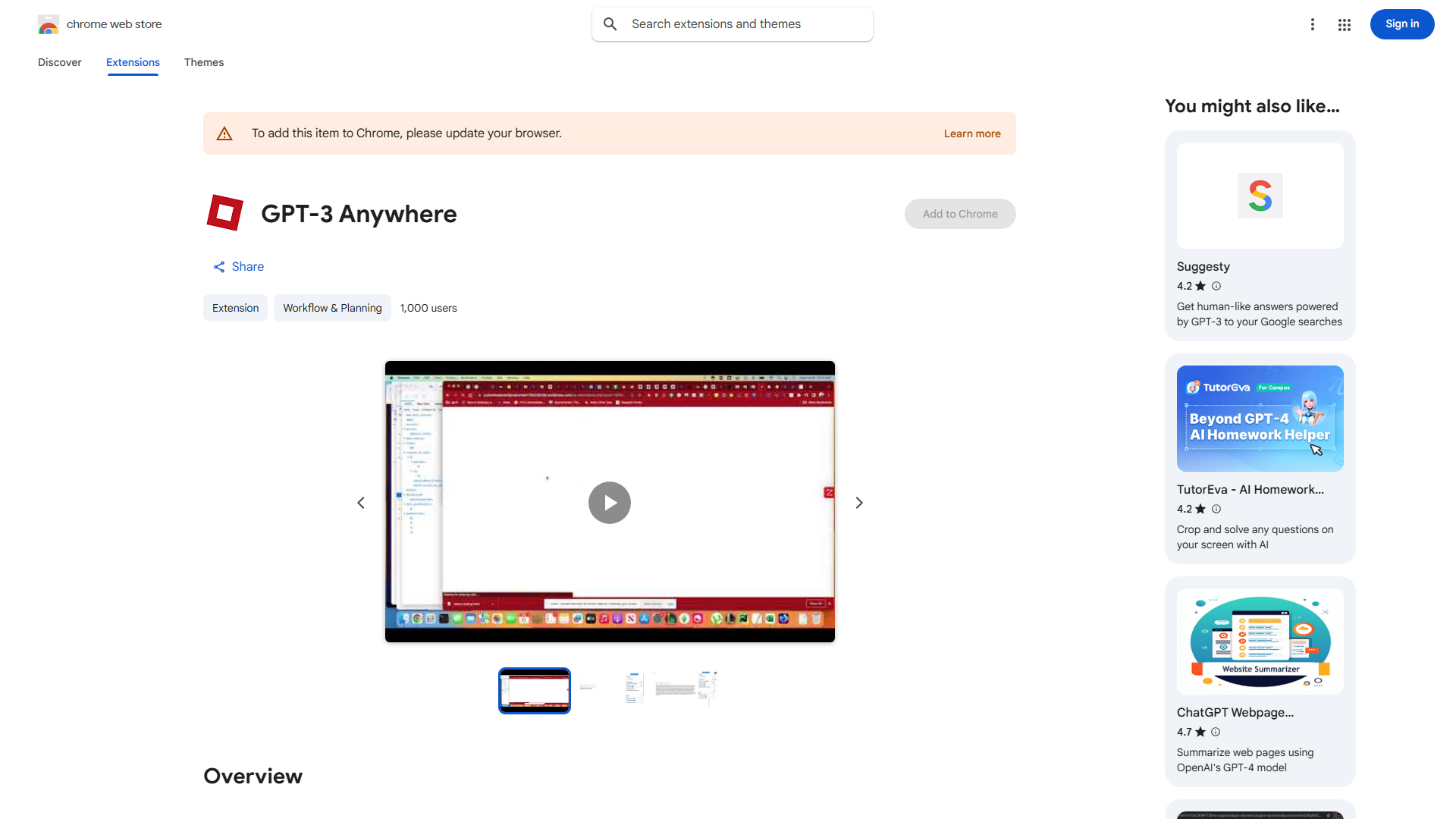Share the GPT-3 Anywhere extension
The image size is (1456, 819).
point(238,266)
